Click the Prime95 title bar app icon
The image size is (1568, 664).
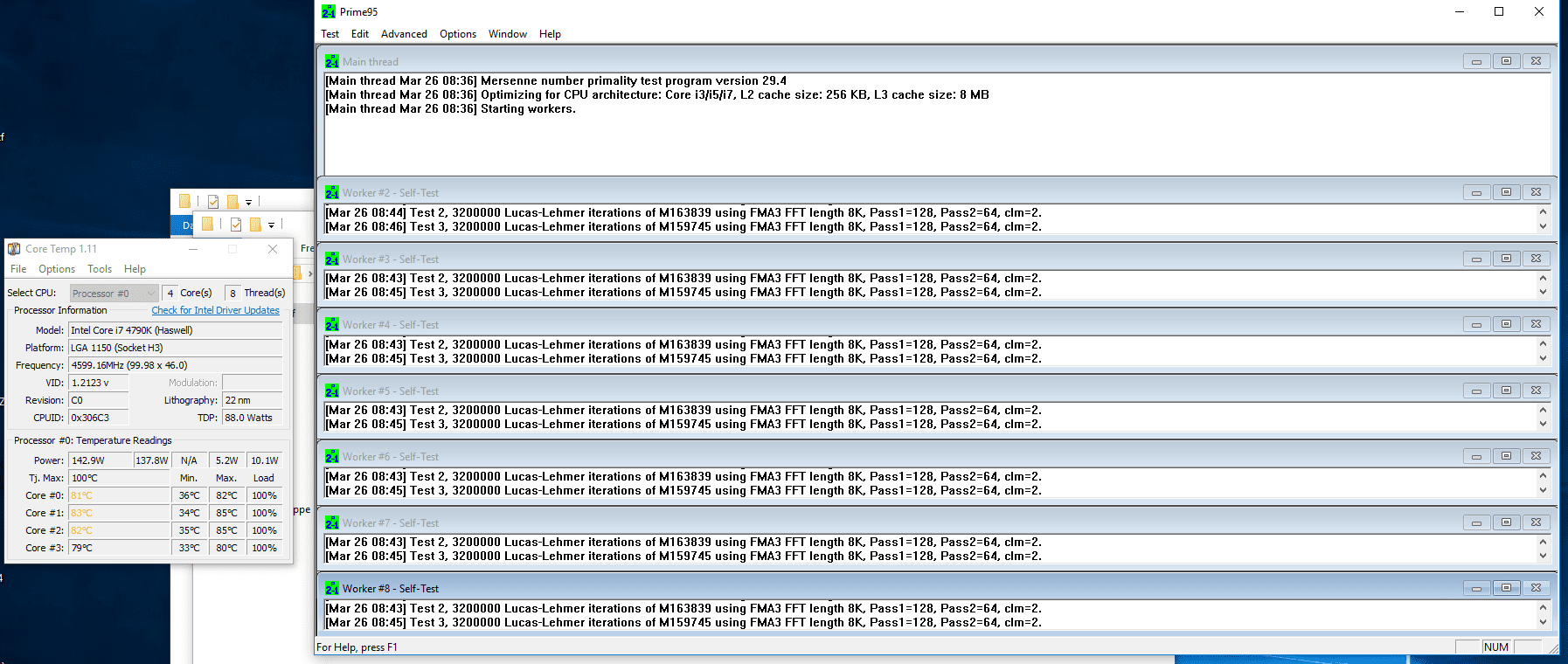(x=329, y=11)
